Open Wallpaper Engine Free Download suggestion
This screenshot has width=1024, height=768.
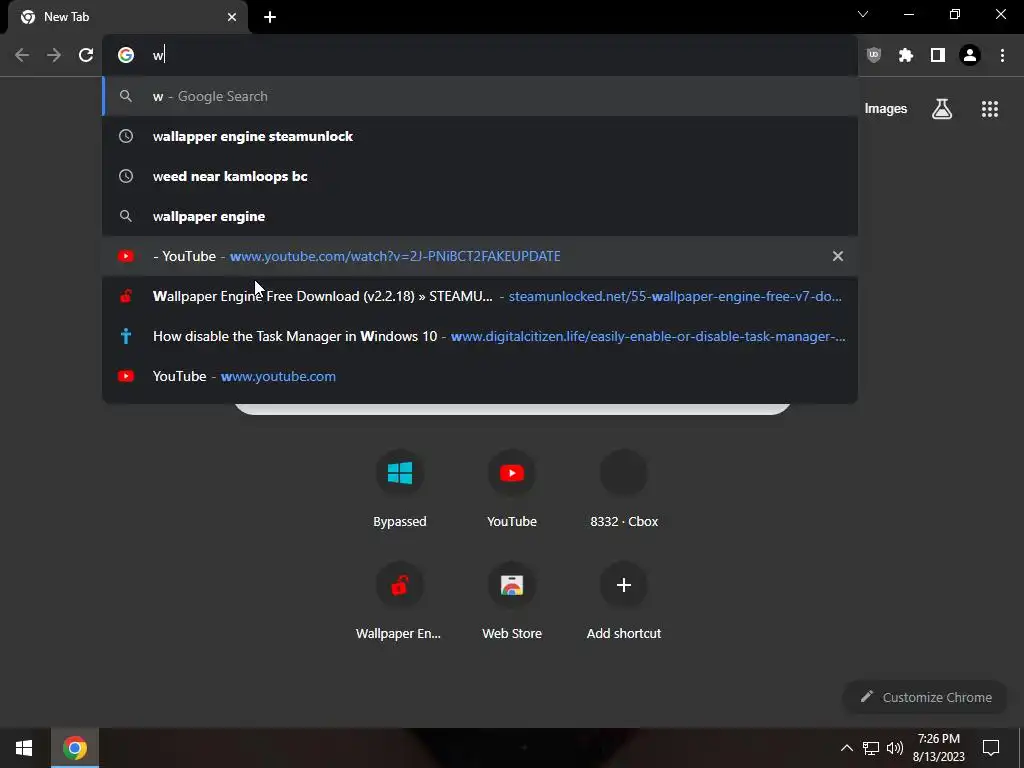coord(480,296)
